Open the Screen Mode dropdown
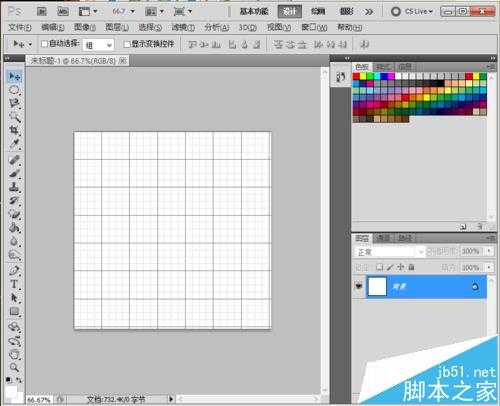Screen dimensions: 500x406 [x=183, y=12]
